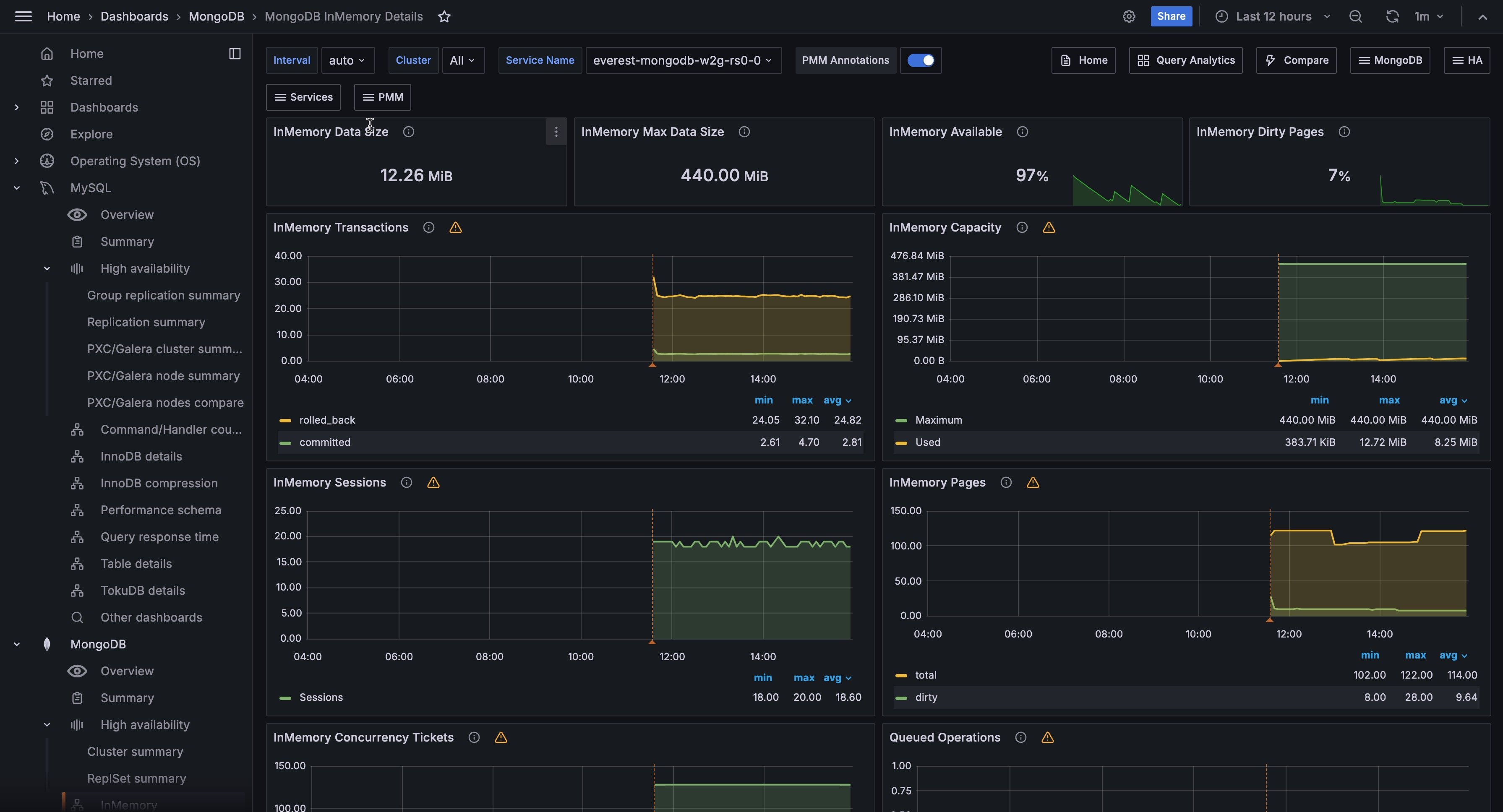Viewport: 1503px width, 812px height.
Task: Click the Share button
Action: 1170,16
